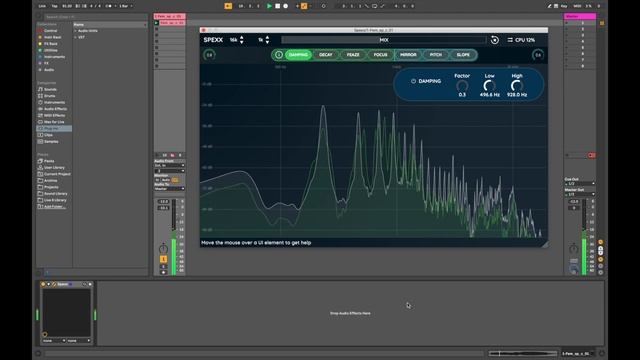The width and height of the screenshot is (640, 360).
Task: Adjust the SPEXX 1k stepper arrows
Action: tap(267, 40)
